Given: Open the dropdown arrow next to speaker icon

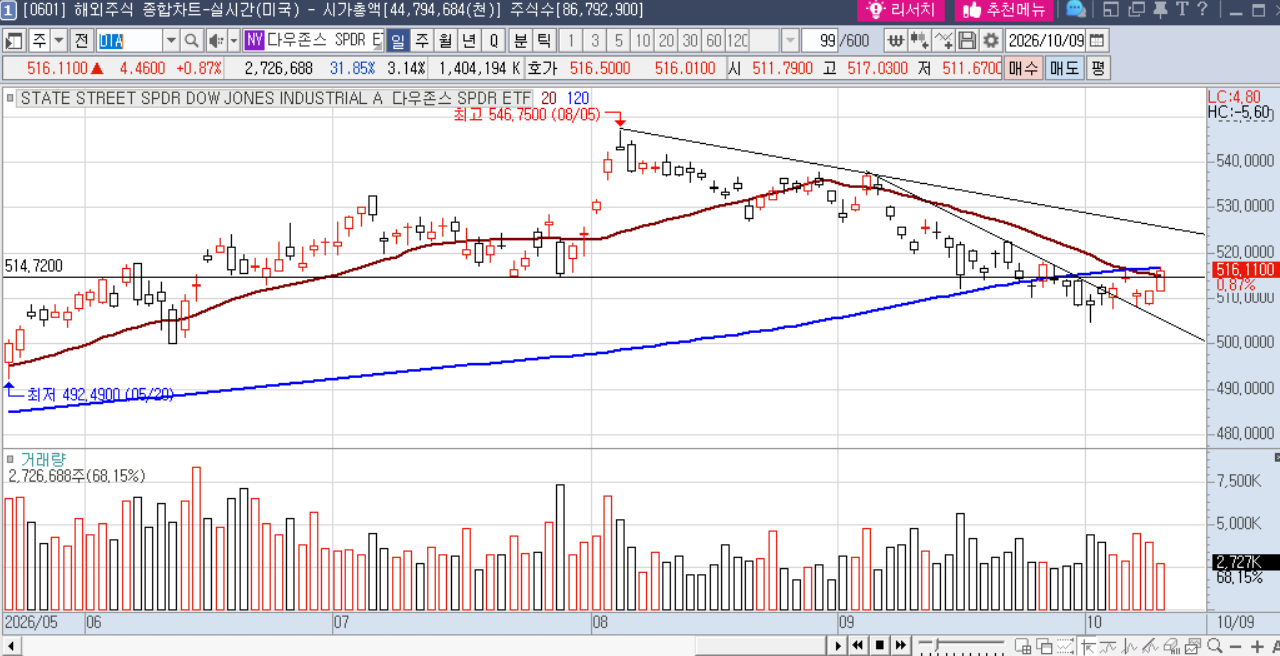Looking at the screenshot, I should coord(233,41).
